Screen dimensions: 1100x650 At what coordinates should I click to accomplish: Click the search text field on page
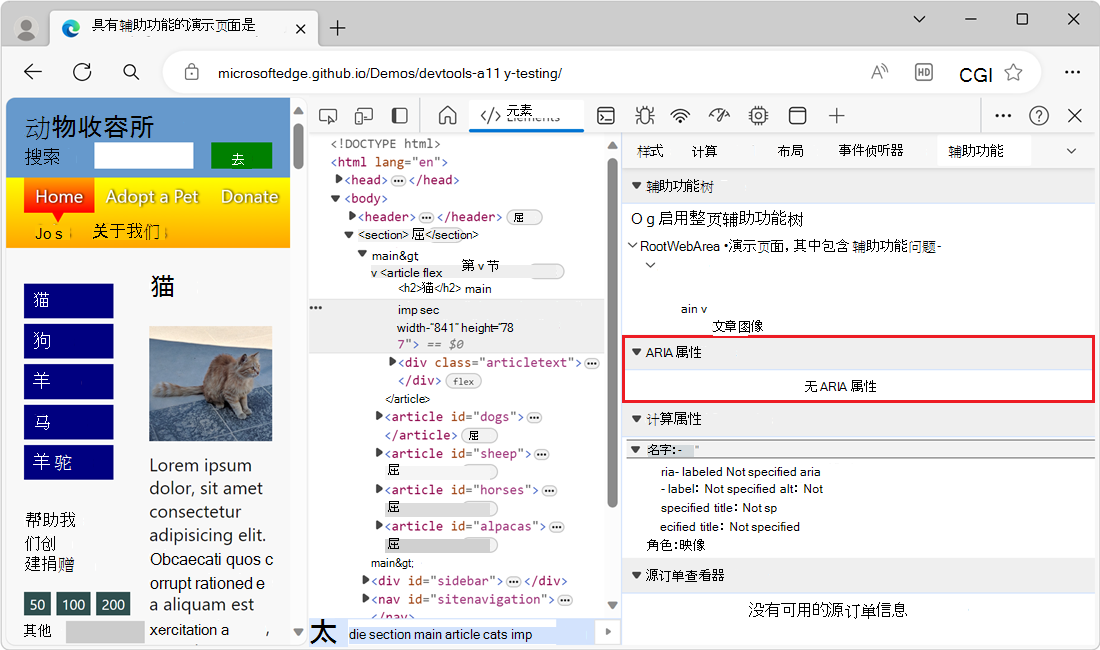tap(144, 156)
